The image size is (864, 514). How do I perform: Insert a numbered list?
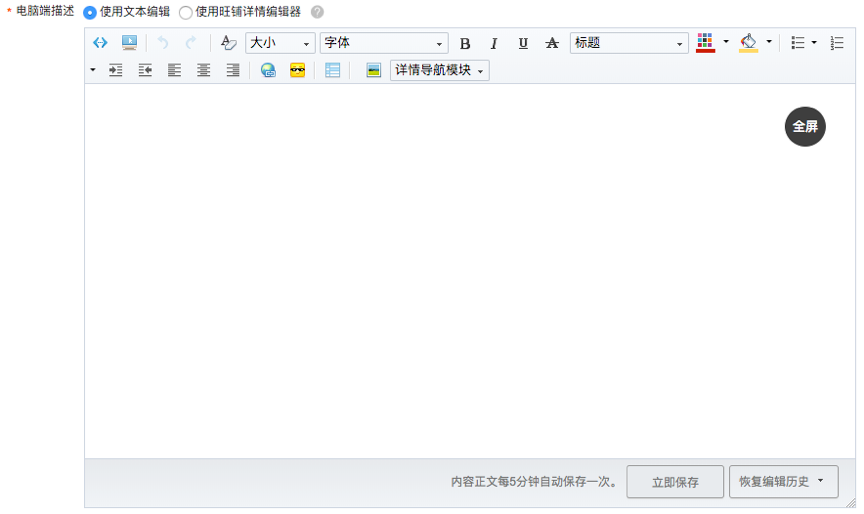(836, 42)
